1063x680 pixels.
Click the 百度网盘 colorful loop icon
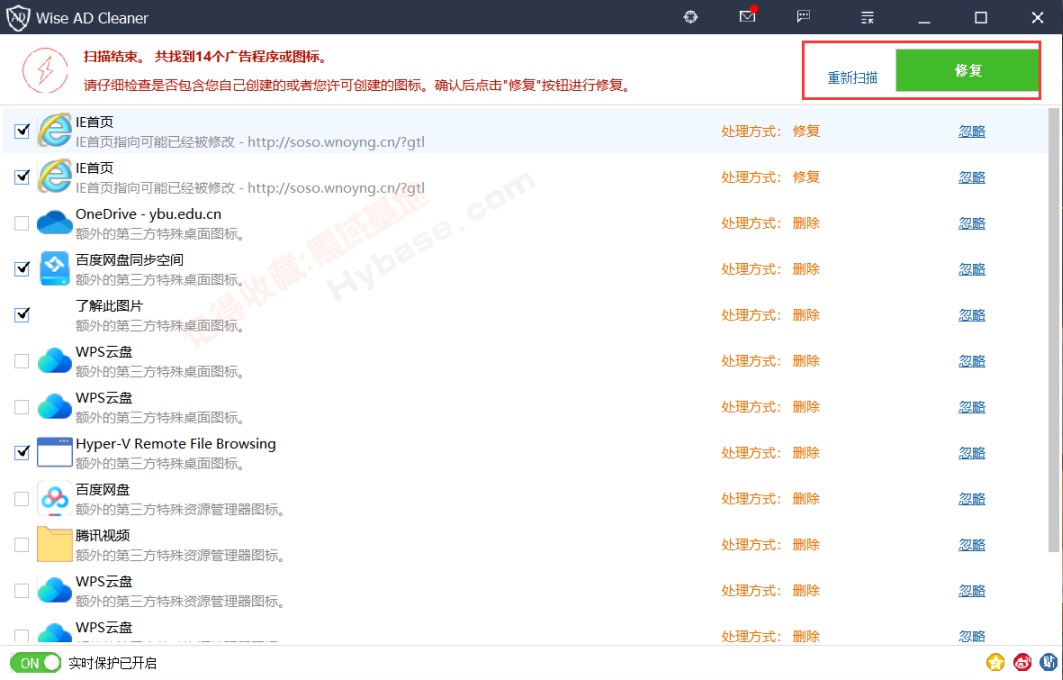54,498
